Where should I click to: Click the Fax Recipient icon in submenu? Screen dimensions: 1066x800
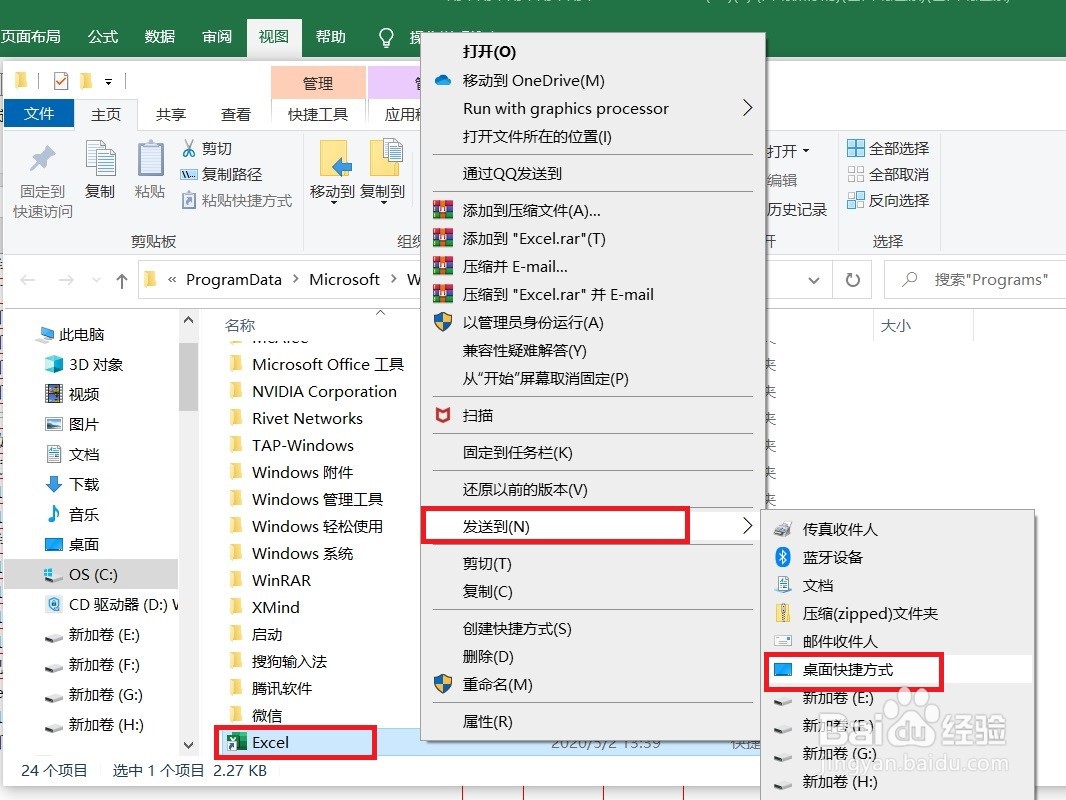click(x=783, y=529)
